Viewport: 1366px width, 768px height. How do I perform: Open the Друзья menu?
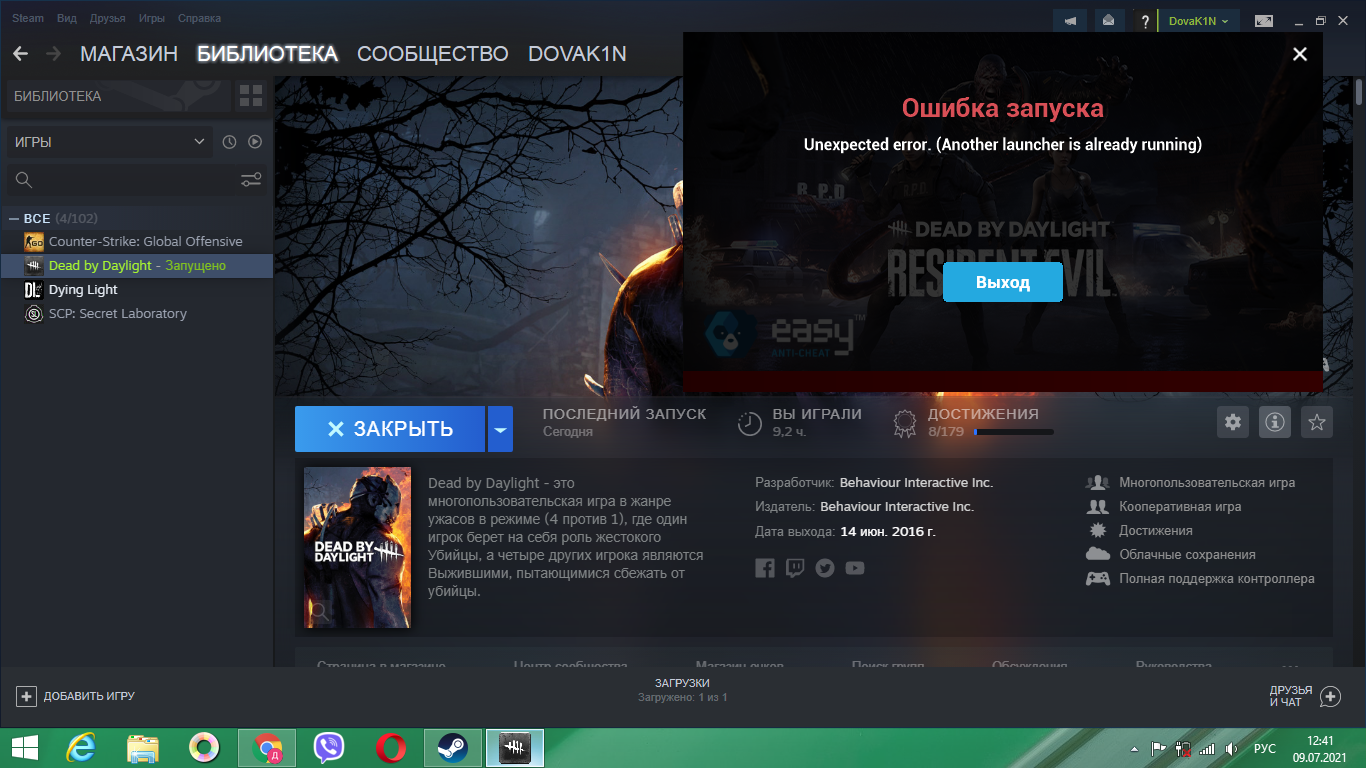point(108,19)
